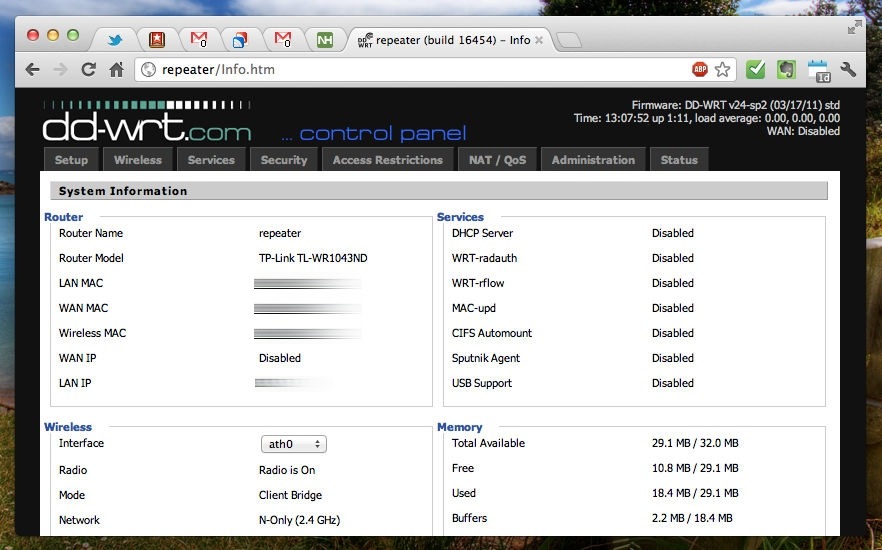Click the browser forward arrow
882x550 pixels.
click(60, 70)
